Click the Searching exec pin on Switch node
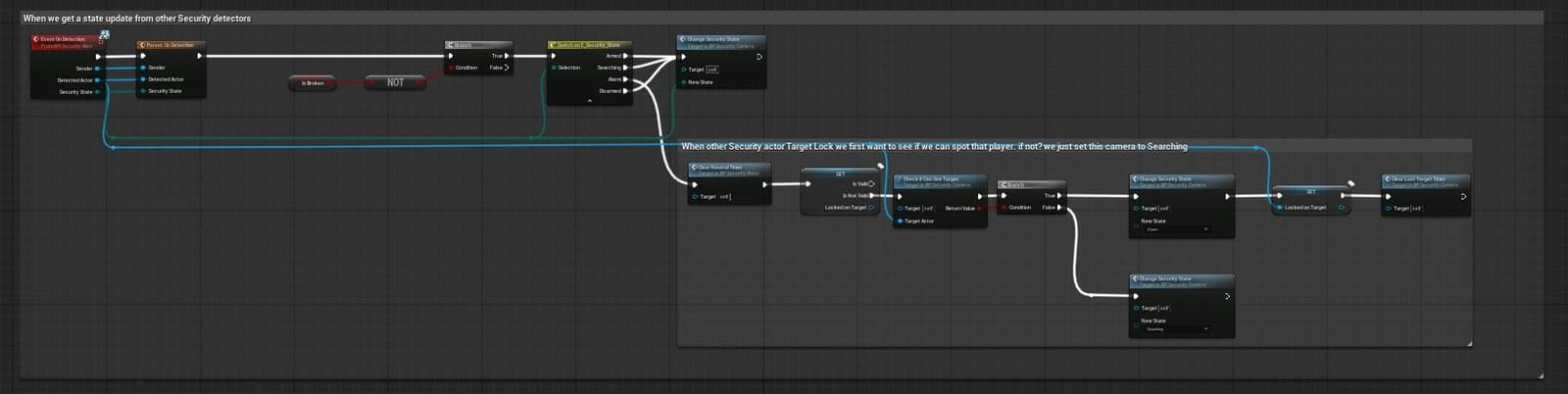 [625, 68]
